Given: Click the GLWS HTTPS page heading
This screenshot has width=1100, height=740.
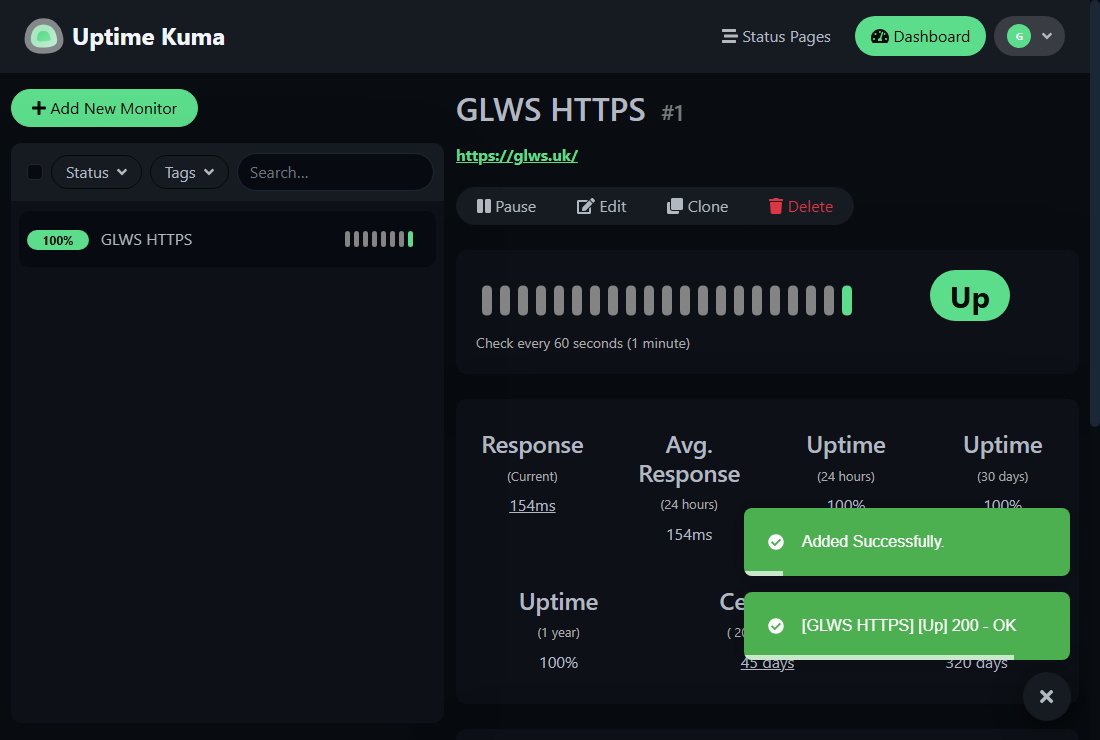Looking at the screenshot, I should pos(551,110).
